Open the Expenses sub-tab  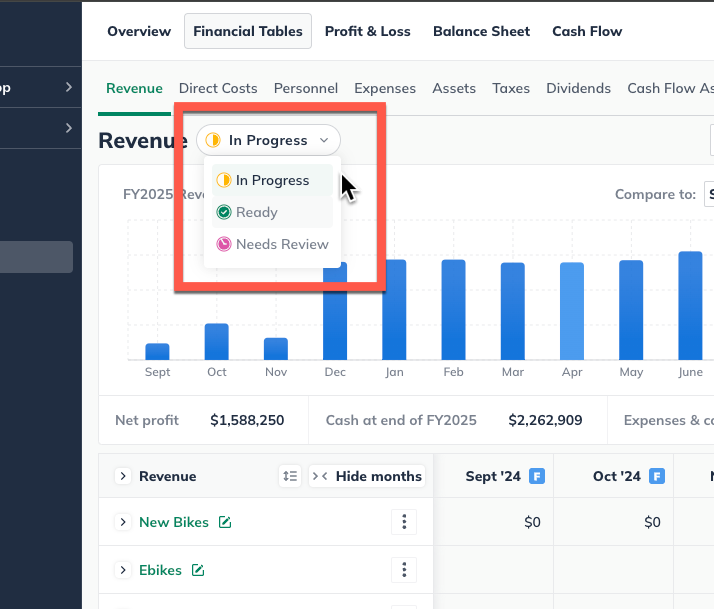point(385,88)
